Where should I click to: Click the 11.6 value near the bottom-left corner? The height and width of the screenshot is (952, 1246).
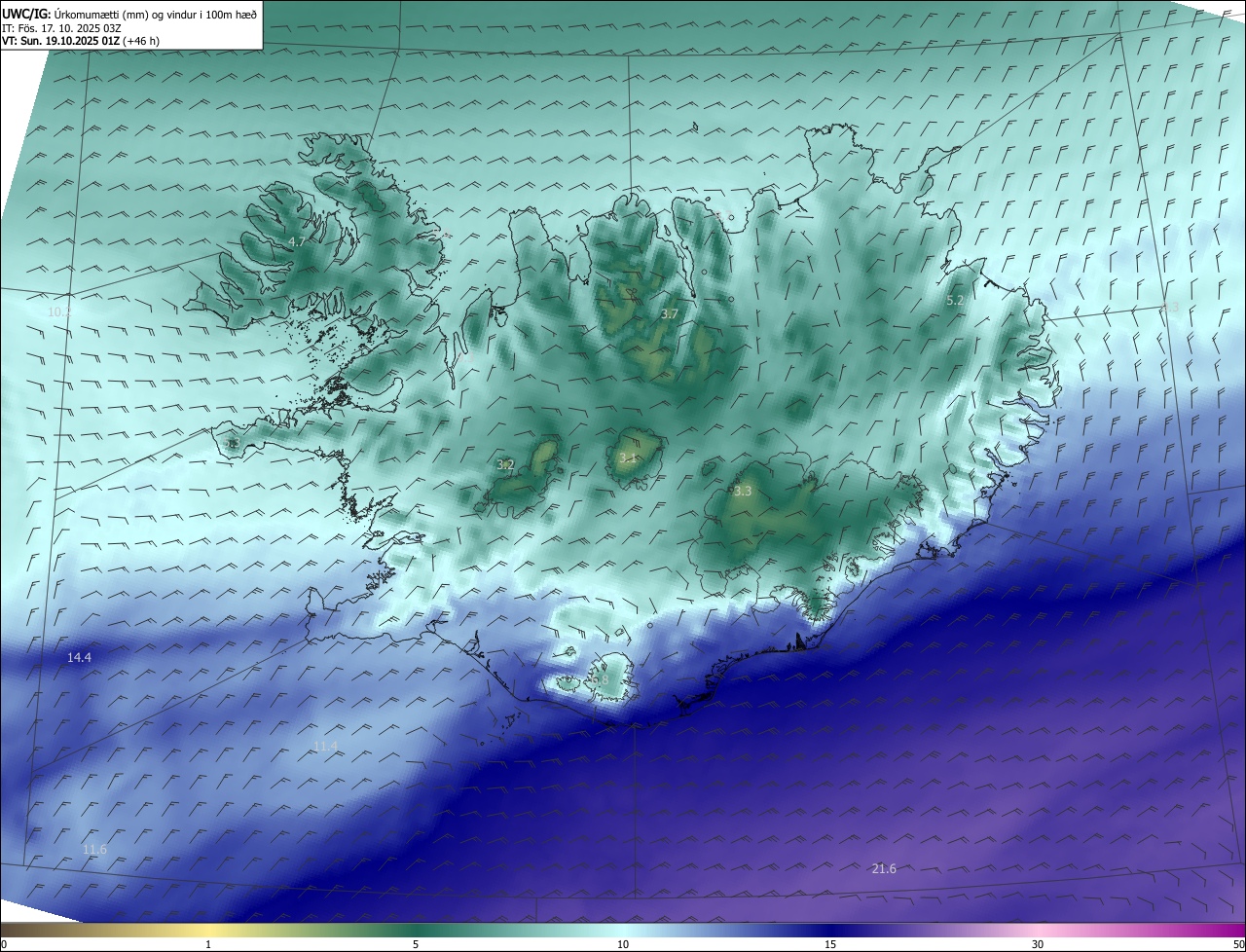(x=94, y=850)
